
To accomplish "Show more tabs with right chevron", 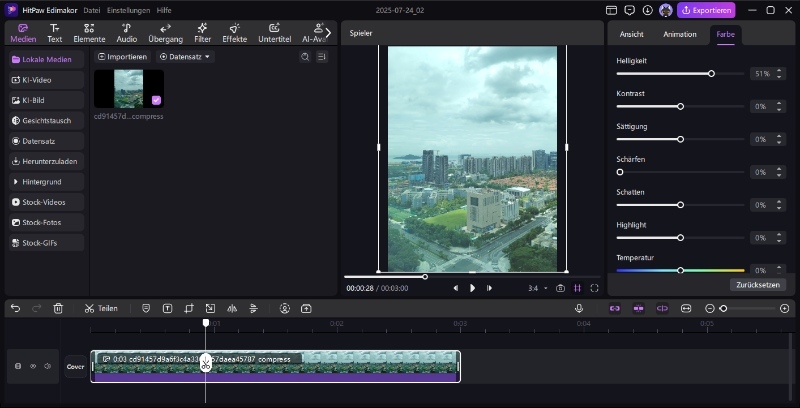I will pos(328,33).
